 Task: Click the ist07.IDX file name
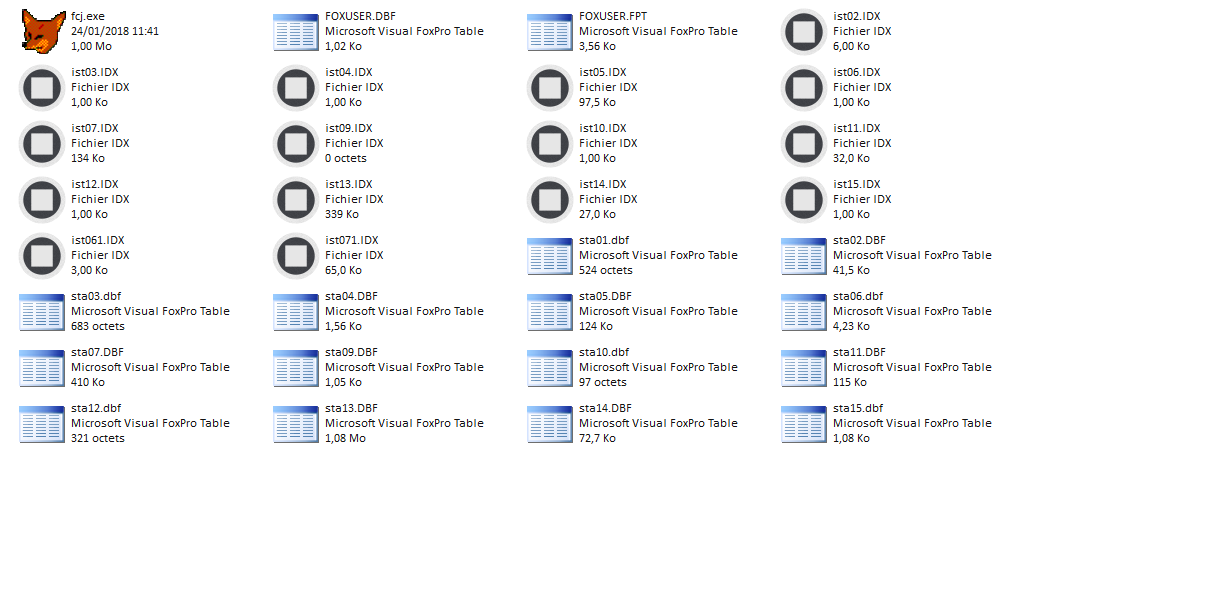point(95,128)
